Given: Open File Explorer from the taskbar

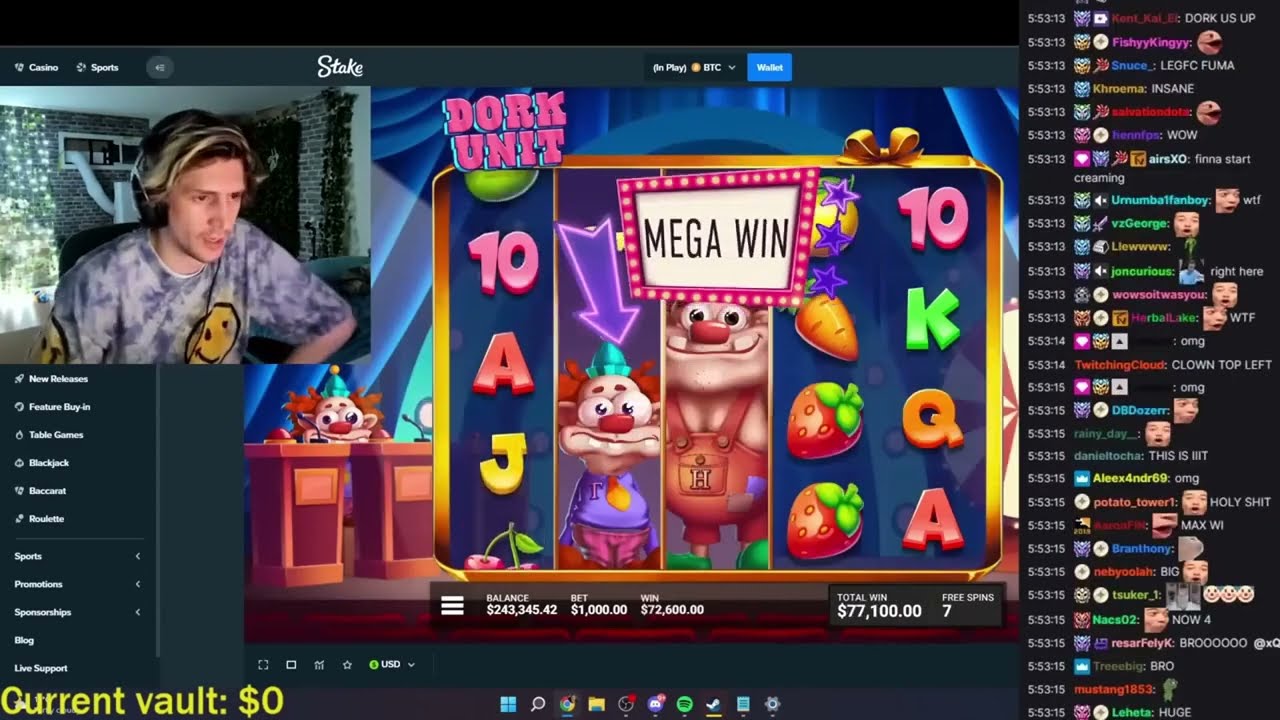Looking at the screenshot, I should (x=596, y=704).
